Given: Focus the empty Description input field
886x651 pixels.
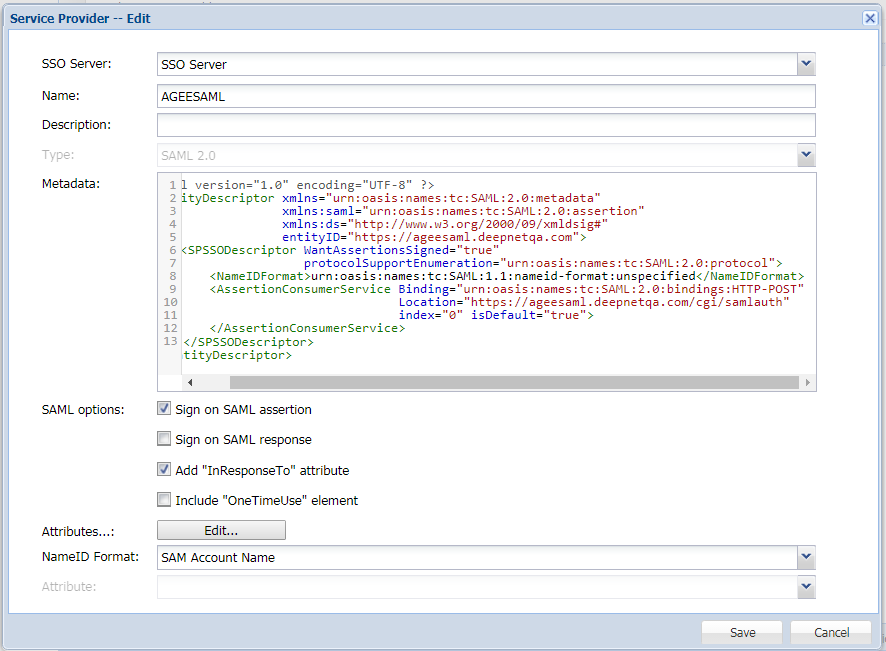Looking at the screenshot, I should [486, 125].
